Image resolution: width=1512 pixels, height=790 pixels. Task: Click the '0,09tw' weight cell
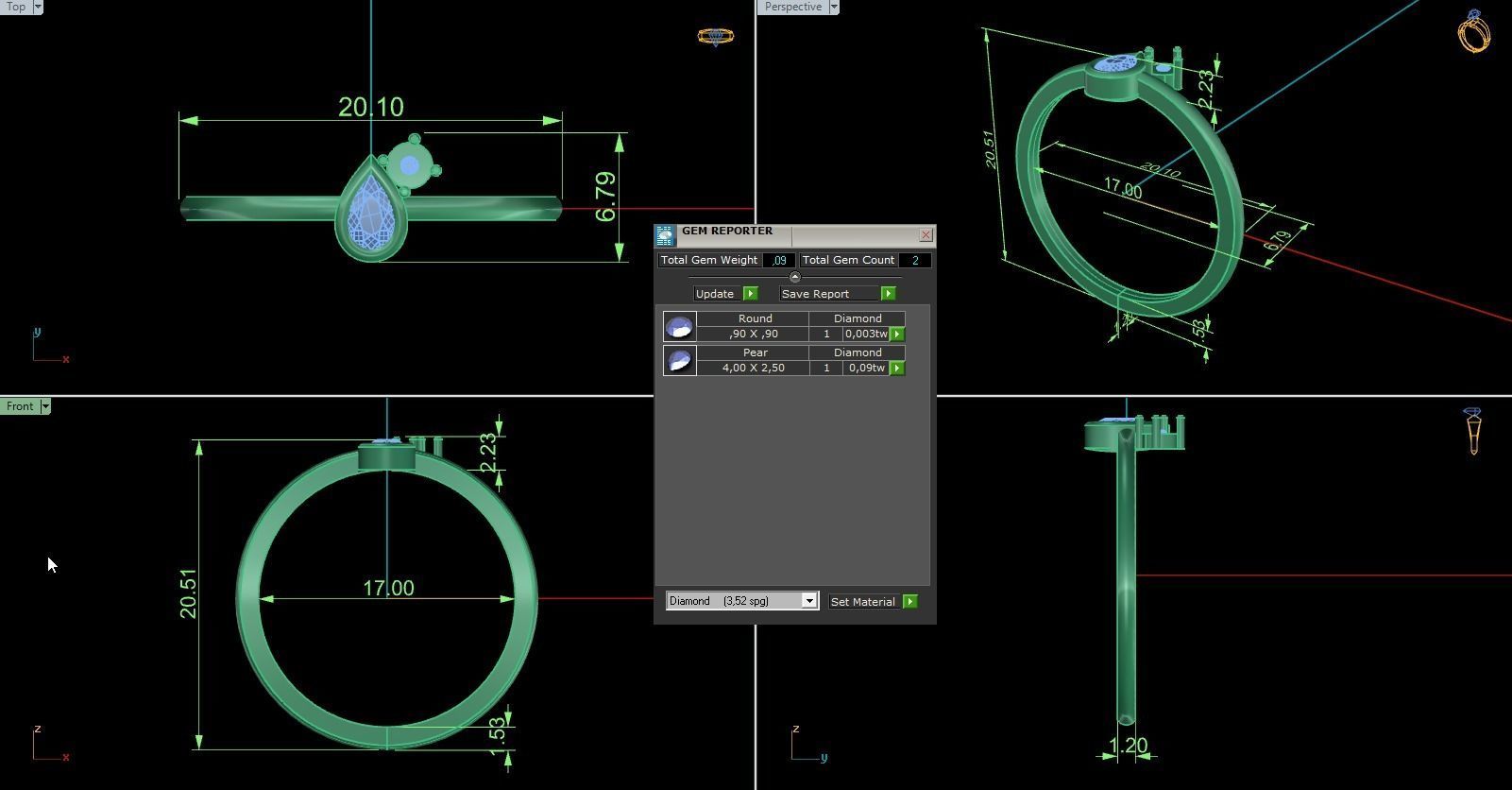[x=866, y=368]
